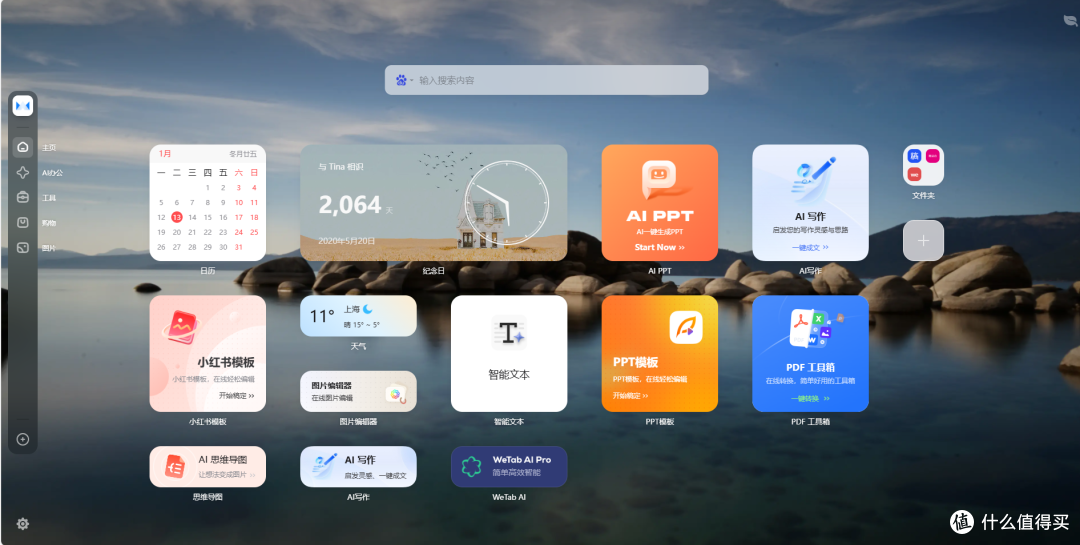
Task: Click the feather icon on PPT模板 card
Action: coord(685,327)
